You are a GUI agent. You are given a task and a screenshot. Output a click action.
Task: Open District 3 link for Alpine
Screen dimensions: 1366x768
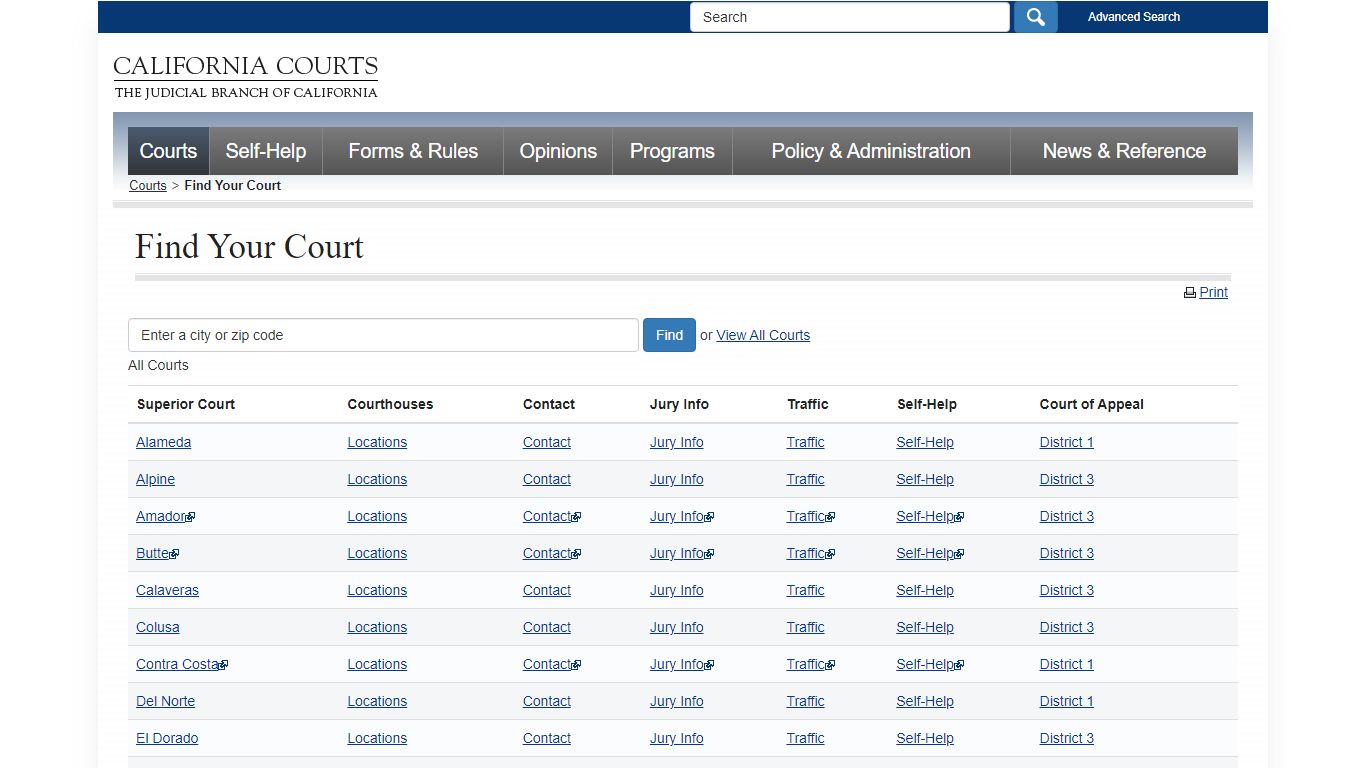(1067, 479)
